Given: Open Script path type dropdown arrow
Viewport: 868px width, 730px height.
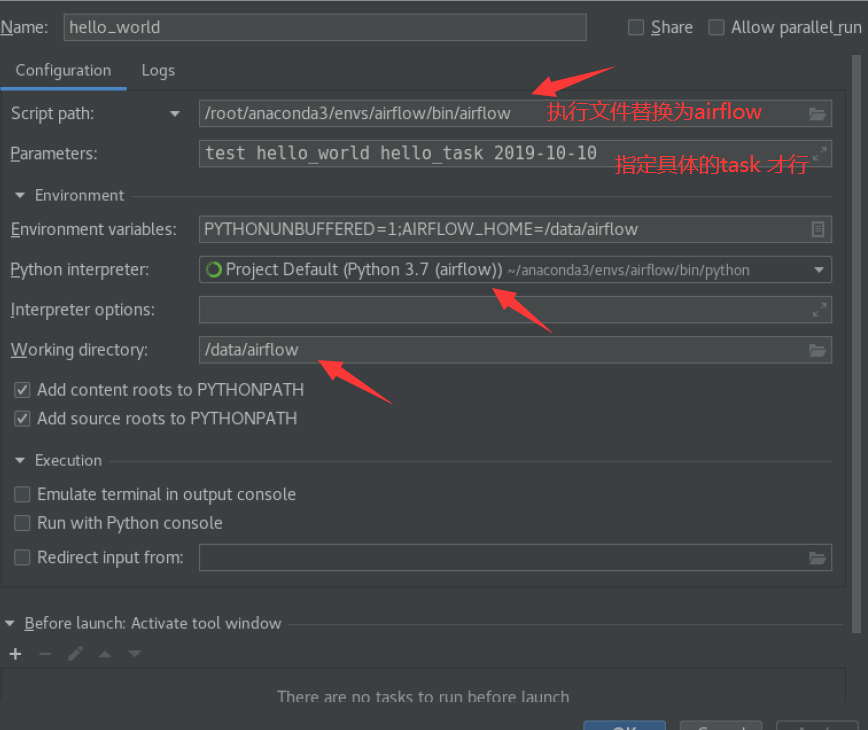Looking at the screenshot, I should point(175,114).
